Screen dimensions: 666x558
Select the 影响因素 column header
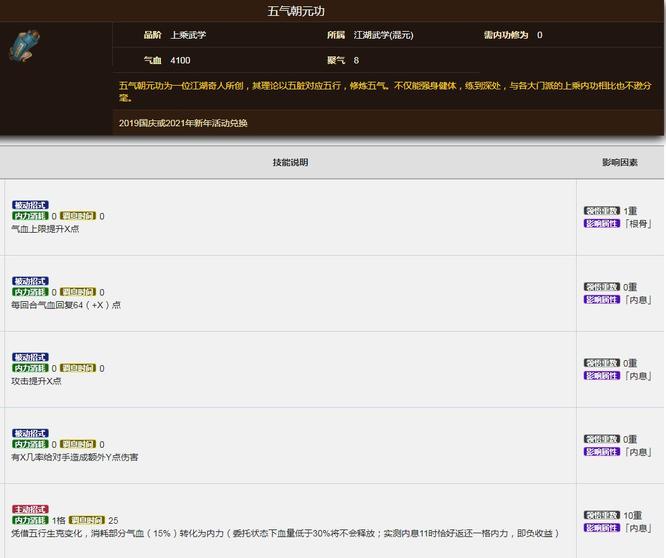[x=620, y=162]
